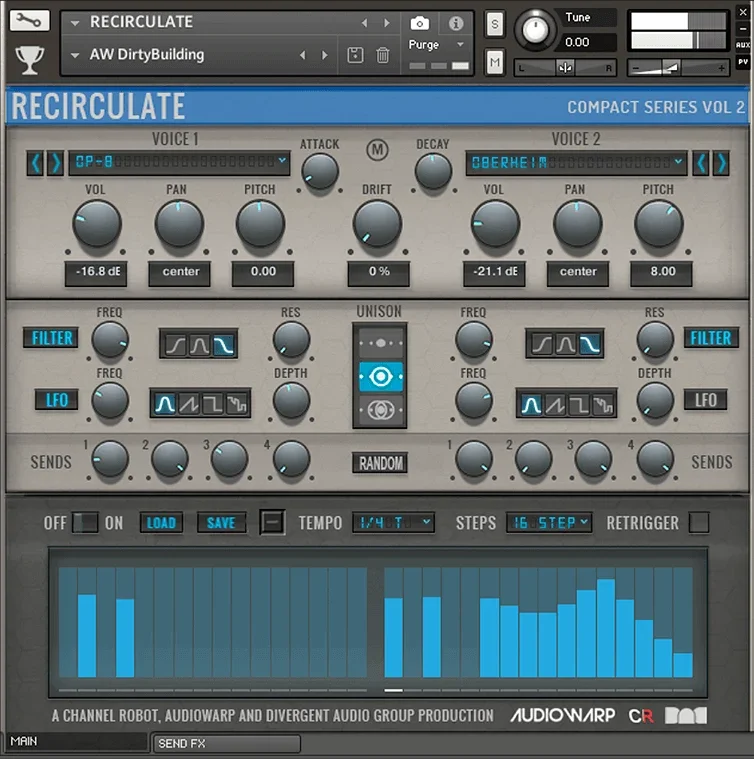Select sawtooth LFO waveform for Voice 2
This screenshot has width=754, height=759.
point(555,405)
